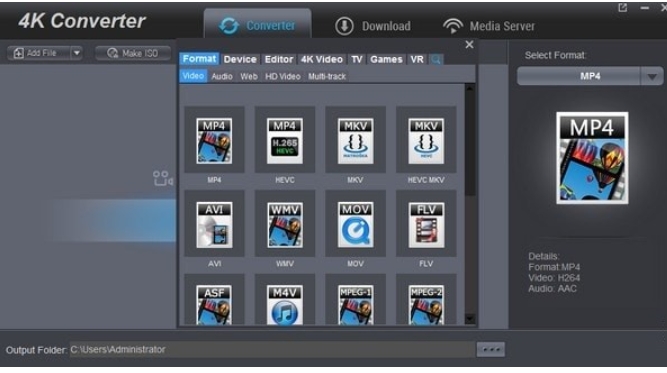Click the format list scrollbar thumb

click(470, 145)
